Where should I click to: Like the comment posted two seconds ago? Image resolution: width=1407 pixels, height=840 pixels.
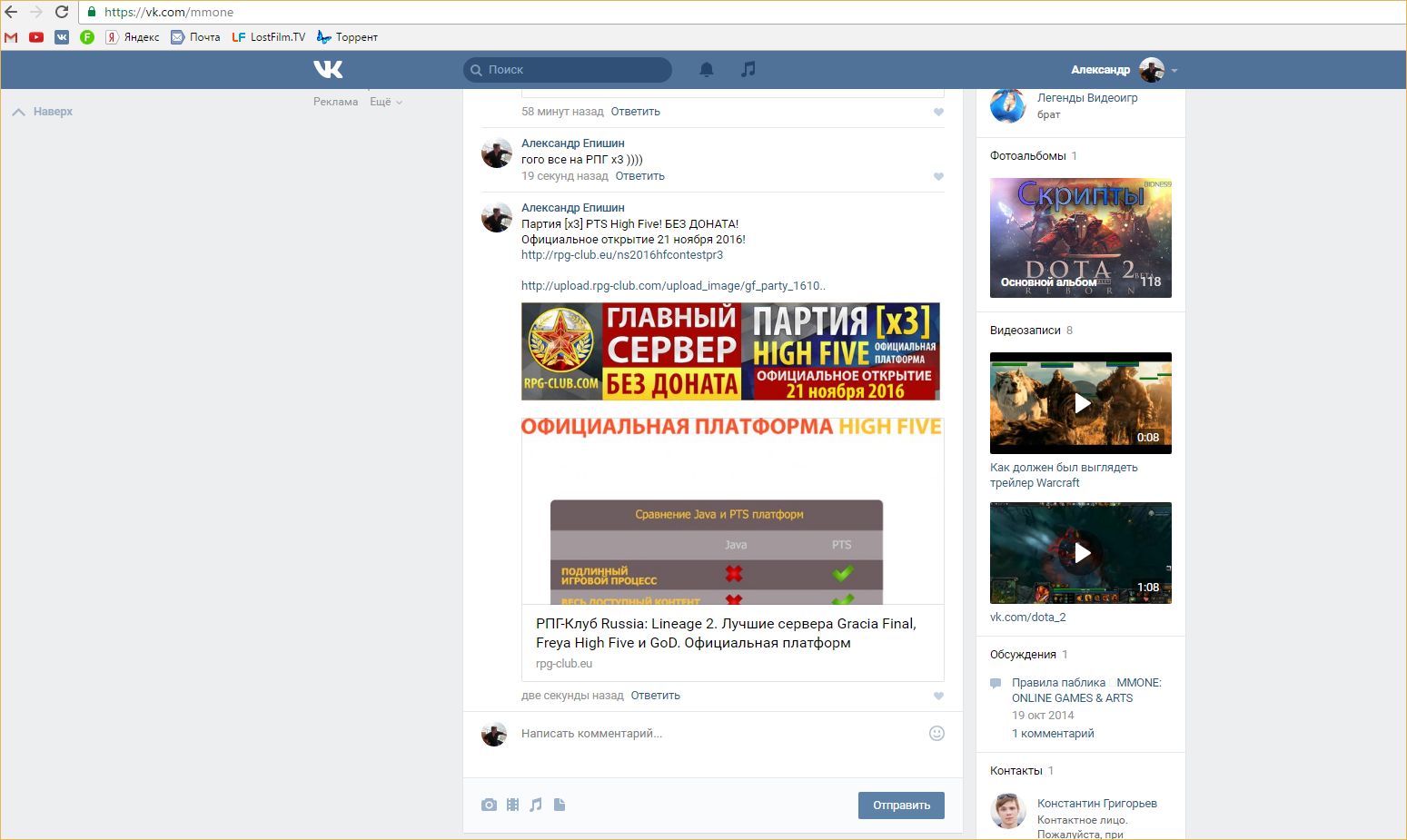(x=938, y=696)
